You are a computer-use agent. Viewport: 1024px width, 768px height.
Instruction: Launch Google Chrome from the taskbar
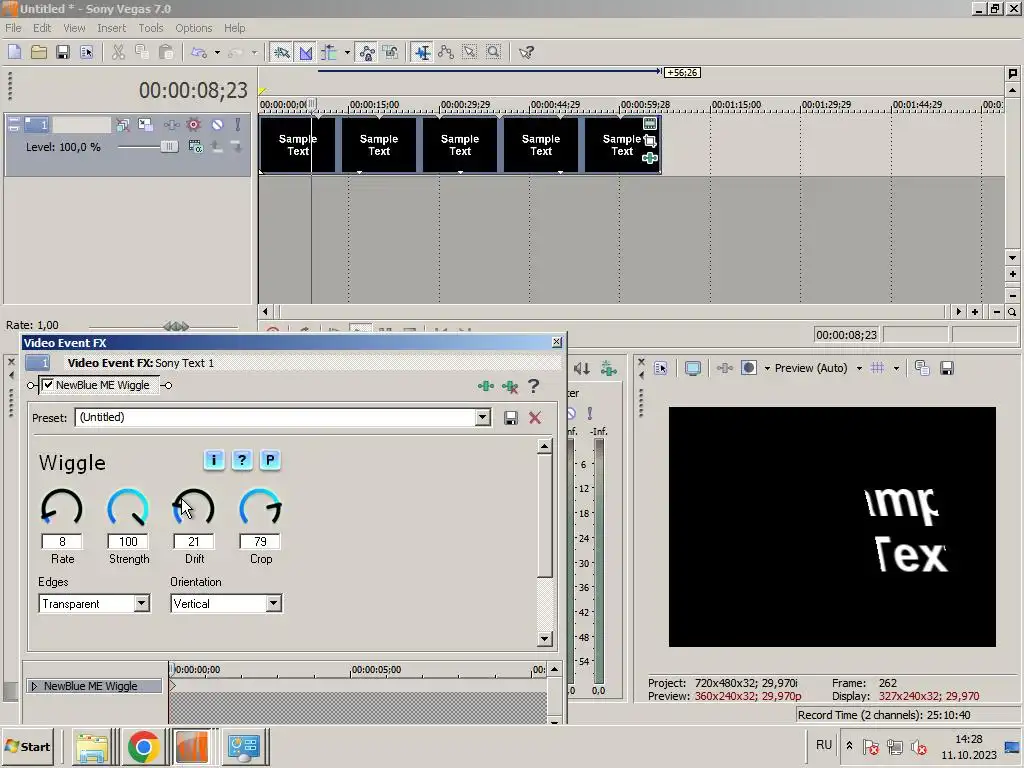click(144, 746)
